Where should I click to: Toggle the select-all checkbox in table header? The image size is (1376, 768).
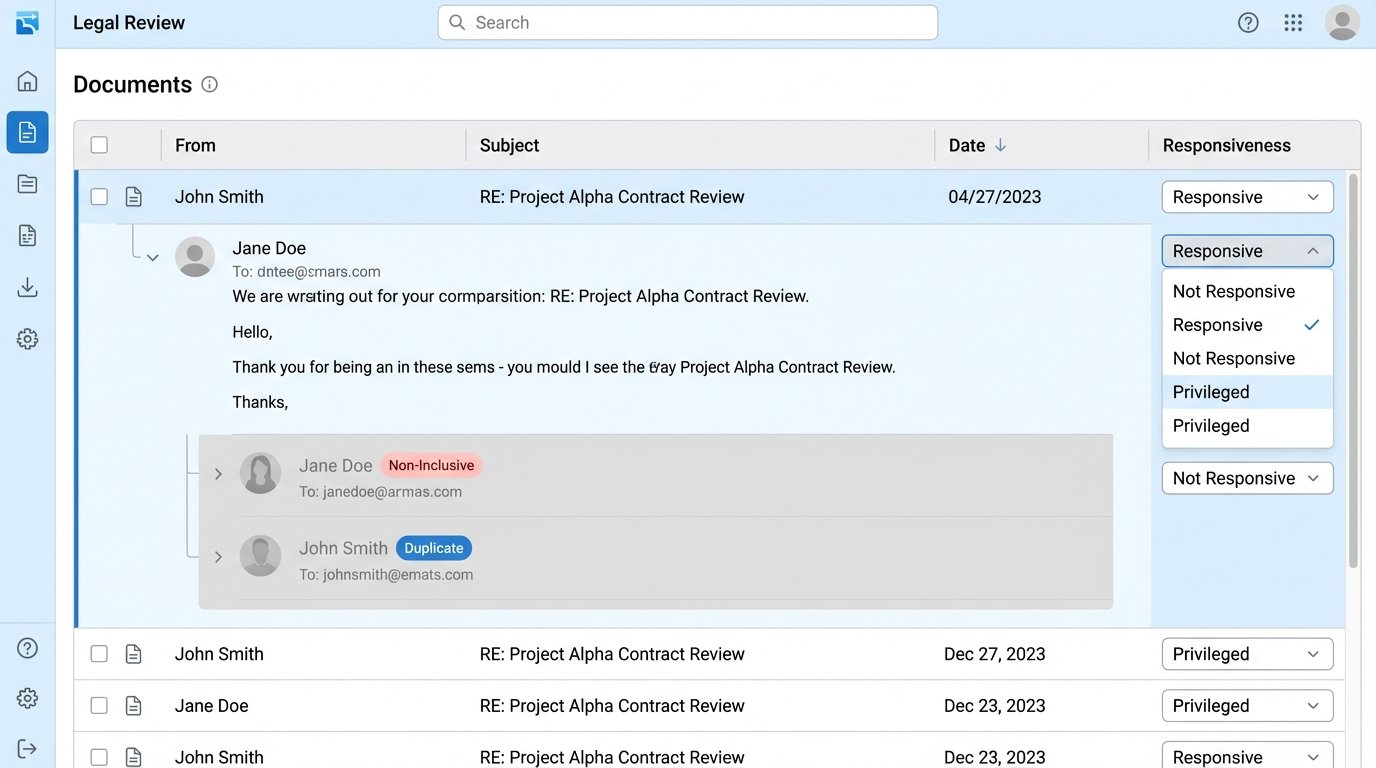[99, 145]
